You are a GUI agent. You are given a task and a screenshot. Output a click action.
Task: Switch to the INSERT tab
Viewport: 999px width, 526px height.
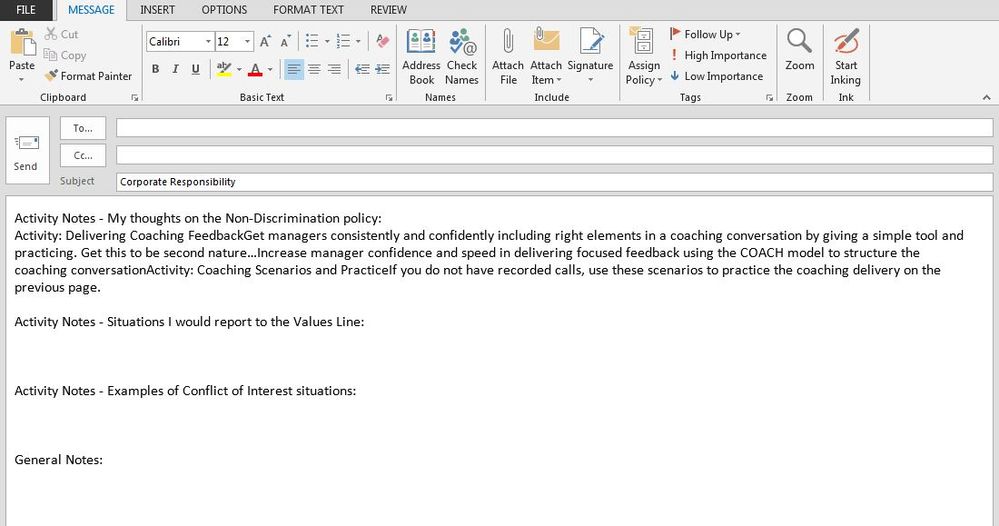pyautogui.click(x=157, y=10)
